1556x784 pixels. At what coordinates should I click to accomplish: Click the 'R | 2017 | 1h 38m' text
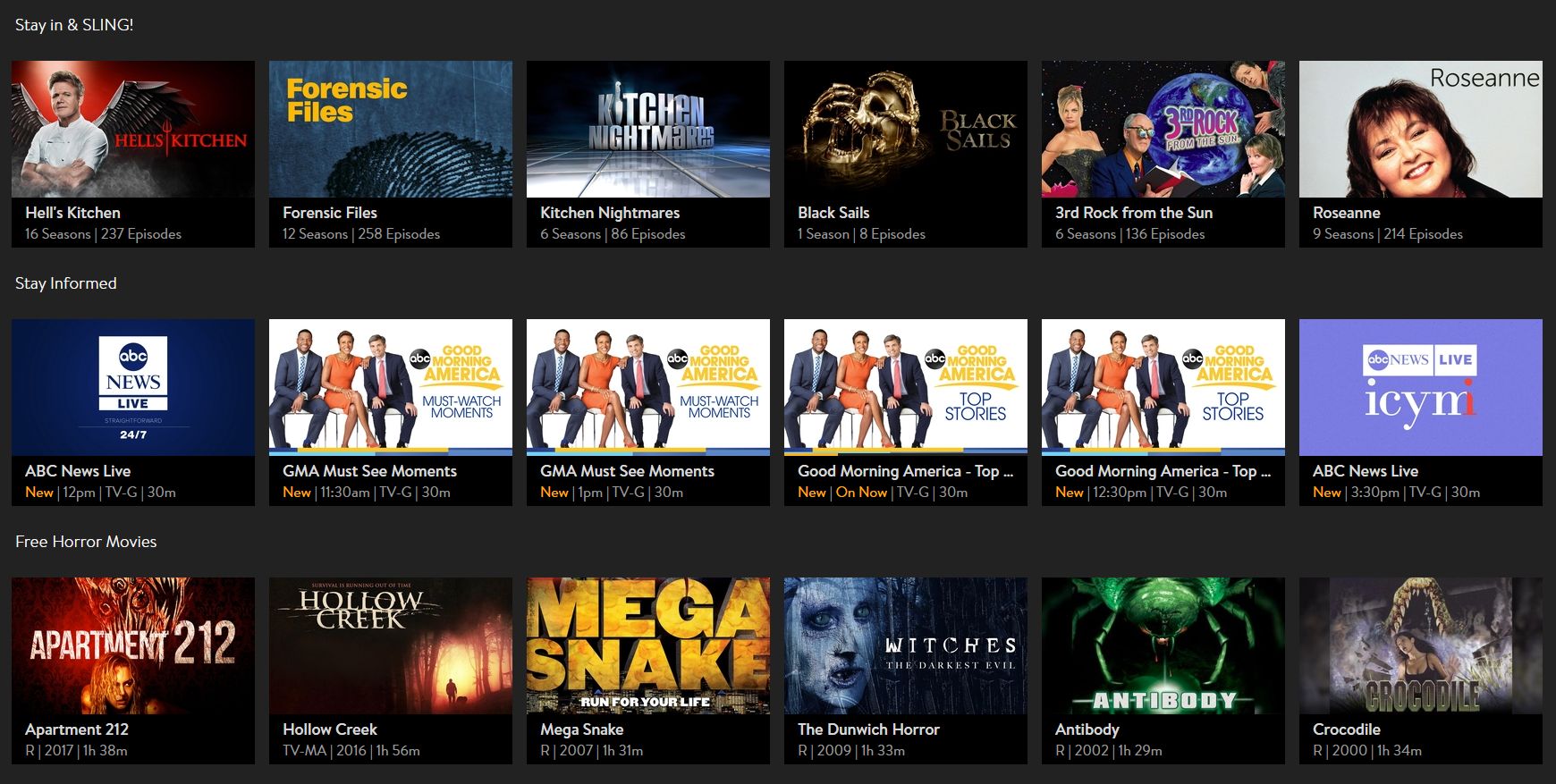tap(76, 751)
